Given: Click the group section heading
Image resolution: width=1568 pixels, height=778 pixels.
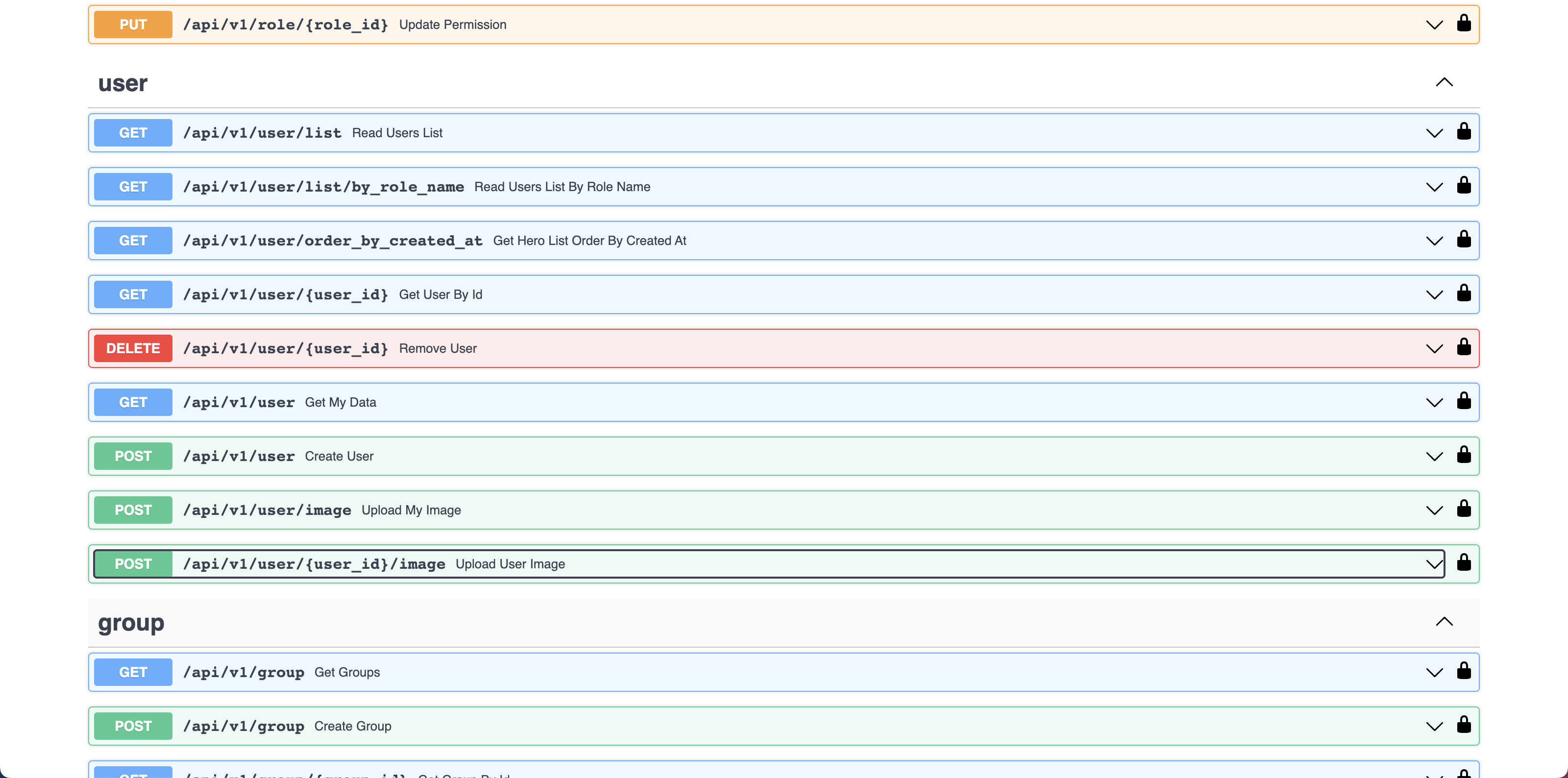Looking at the screenshot, I should 131,623.
